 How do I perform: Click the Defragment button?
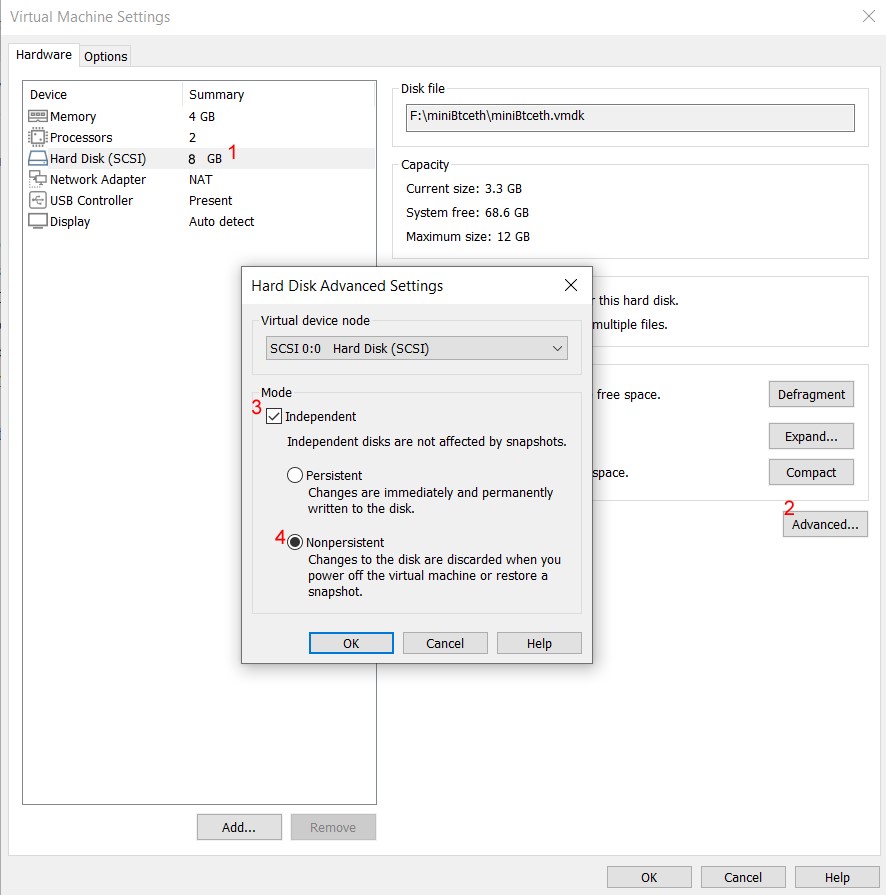tap(811, 395)
